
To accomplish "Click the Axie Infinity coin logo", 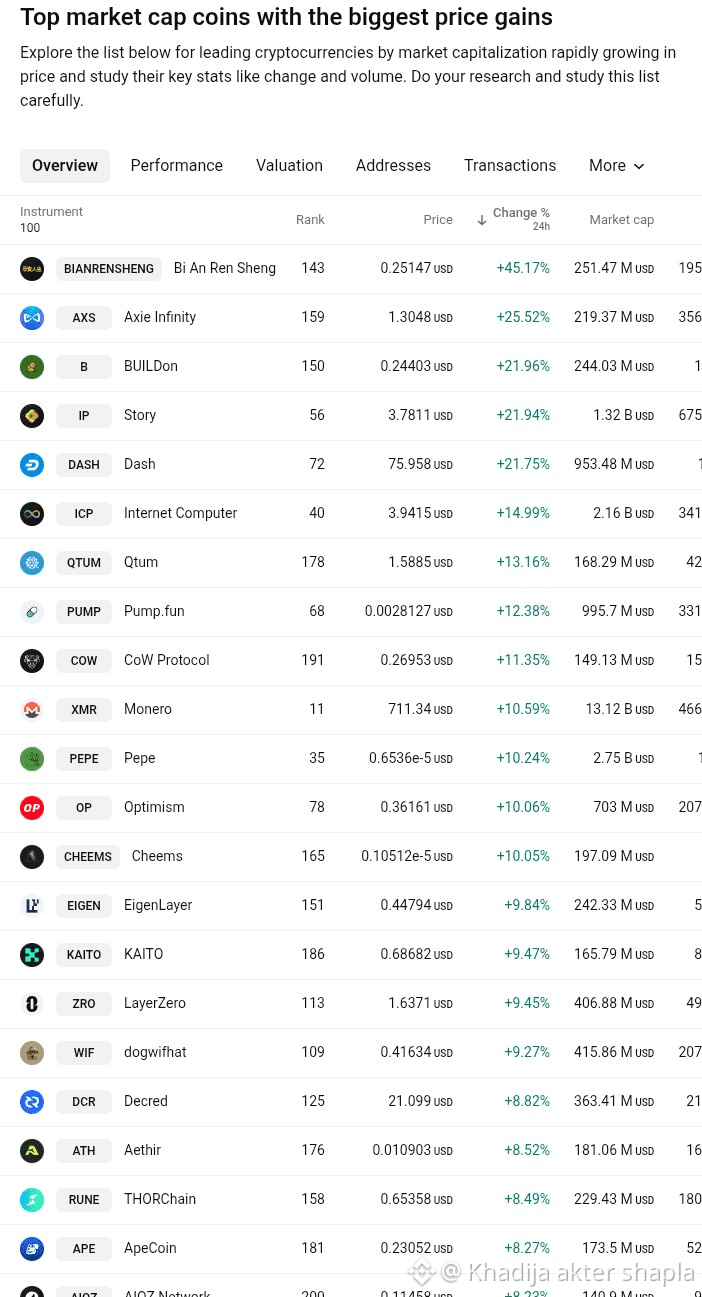I will pos(32,318).
